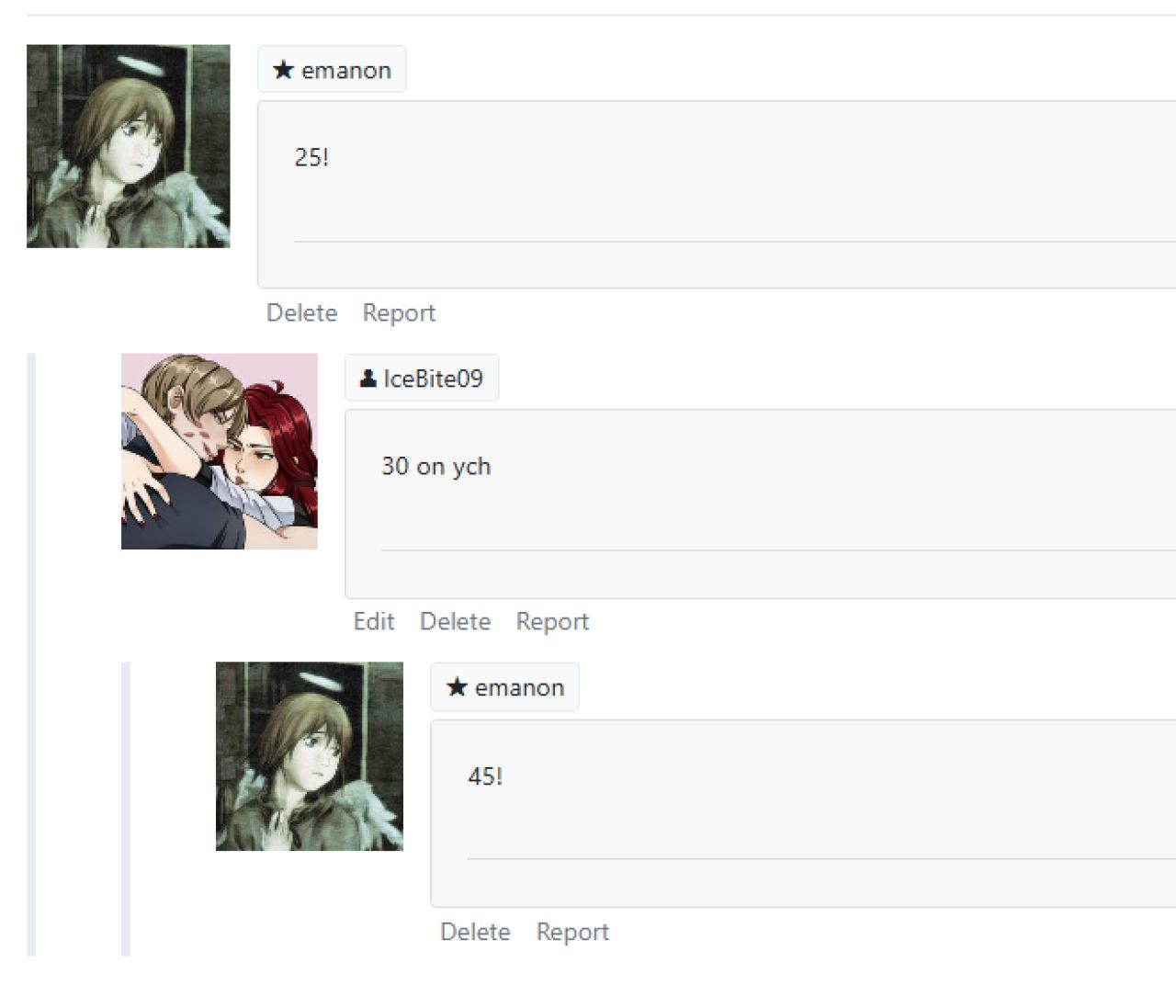Report the "25!" comment
The height and width of the screenshot is (1008, 1176).
[399, 312]
